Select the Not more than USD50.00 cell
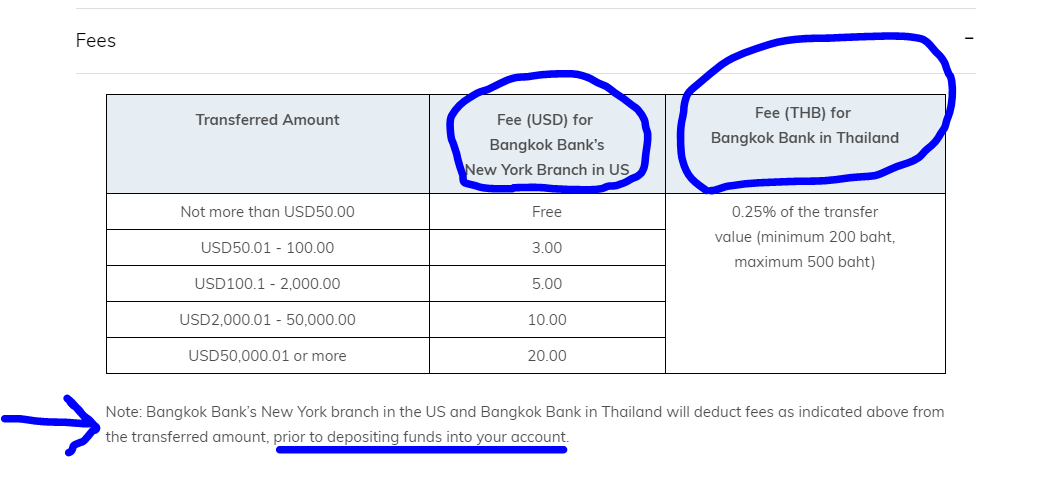Viewport: 1037px width, 477px height. 267,212
